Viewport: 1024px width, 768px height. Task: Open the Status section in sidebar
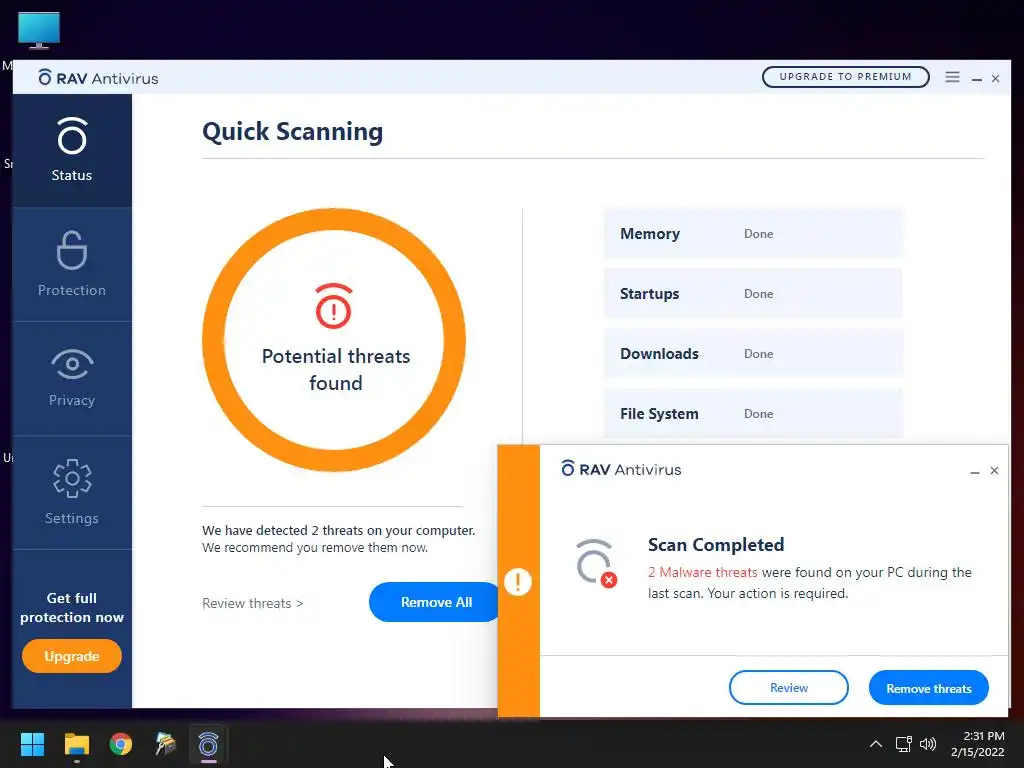pos(72,150)
